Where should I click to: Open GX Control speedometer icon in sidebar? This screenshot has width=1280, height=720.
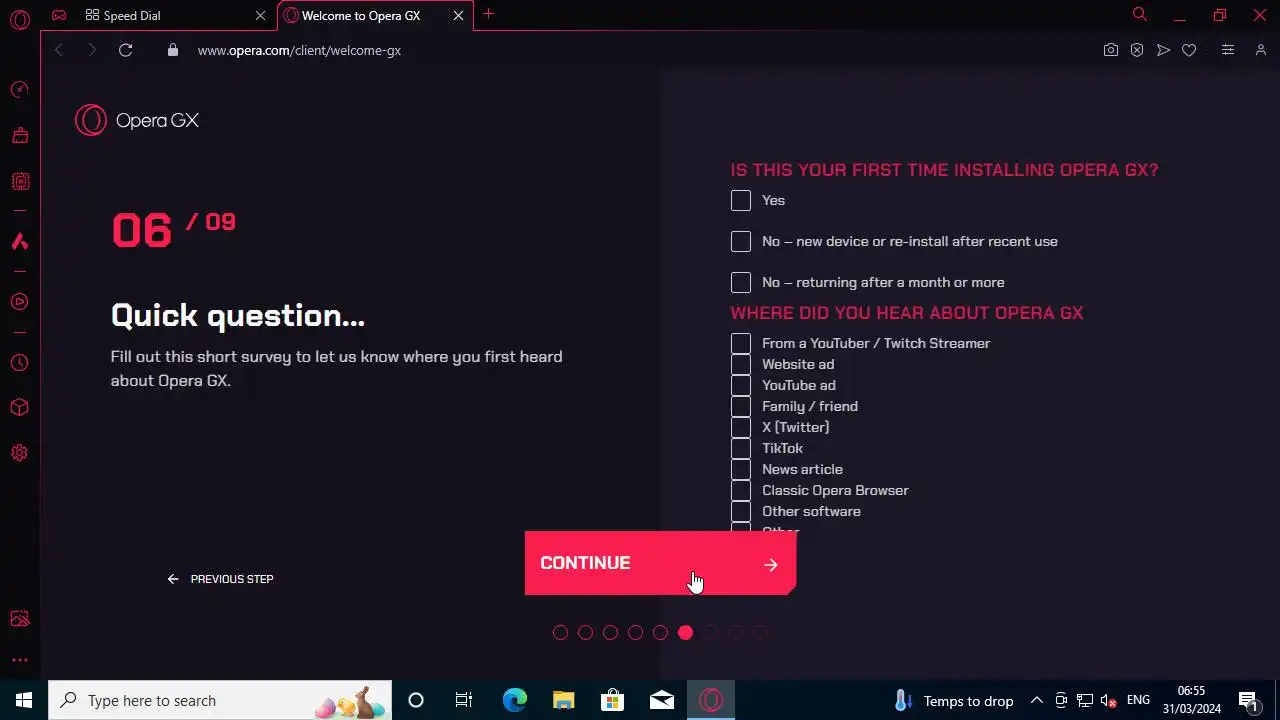[19, 90]
